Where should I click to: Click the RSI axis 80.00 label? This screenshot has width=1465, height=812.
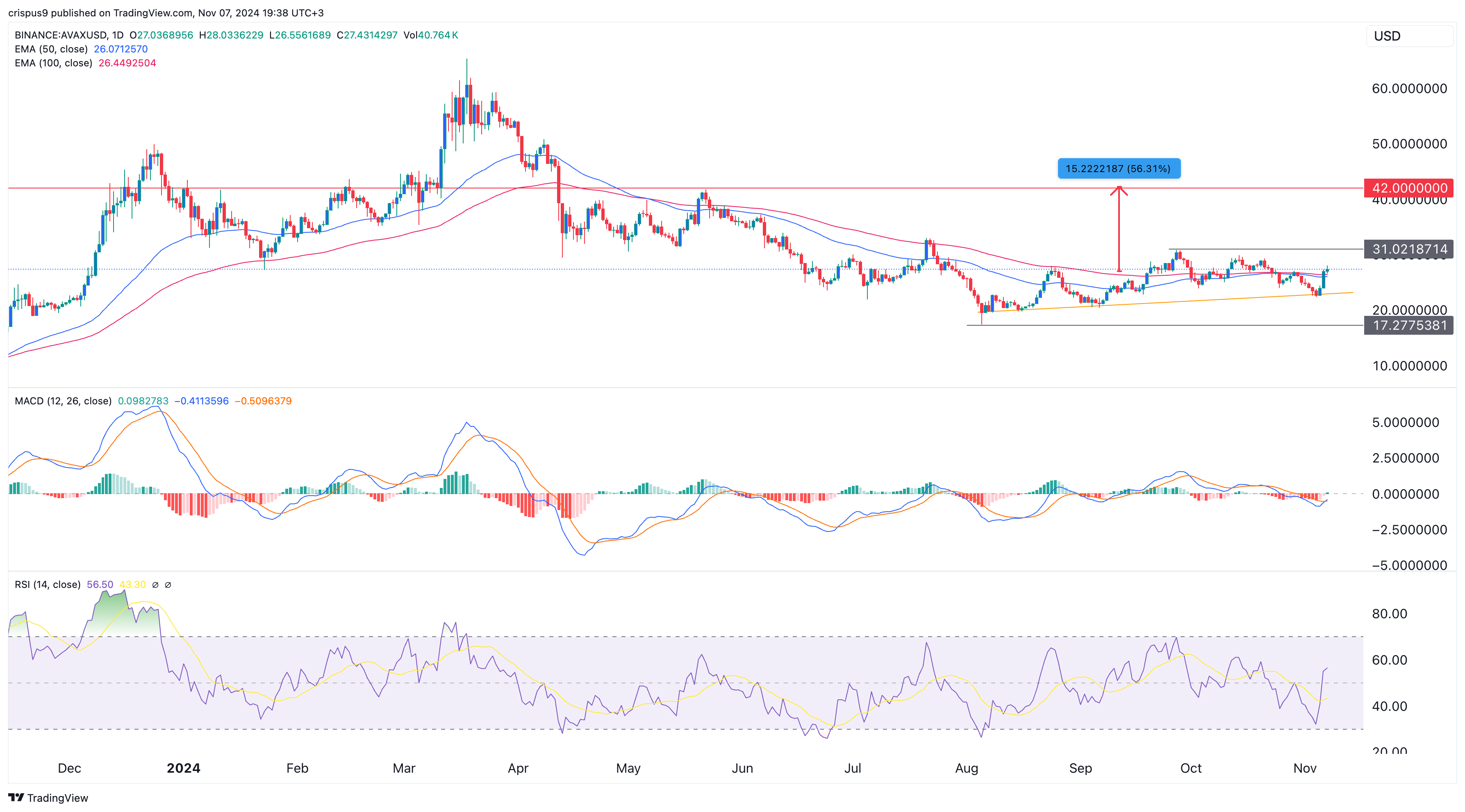tap(1389, 614)
